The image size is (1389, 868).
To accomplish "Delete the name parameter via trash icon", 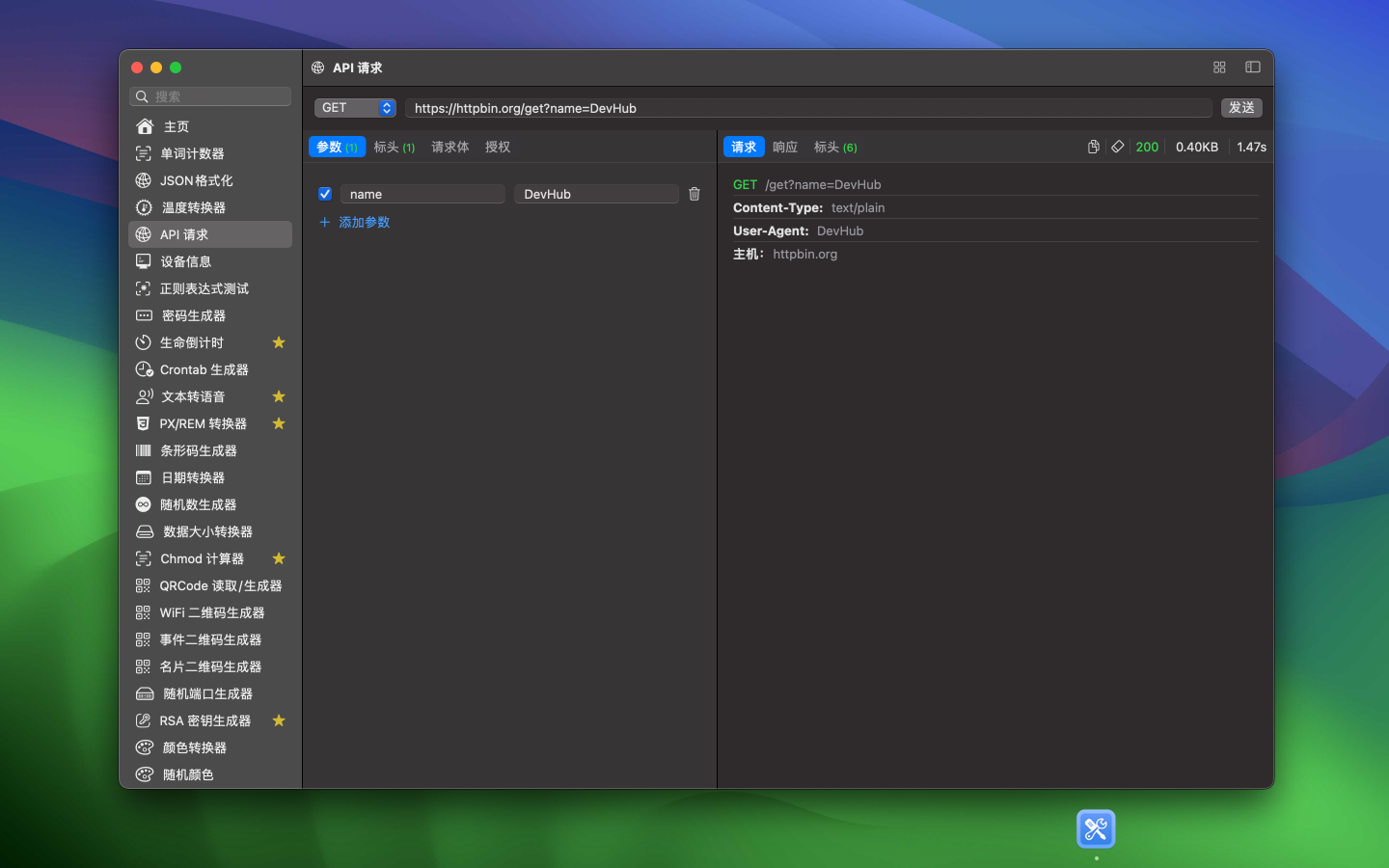I will tap(694, 194).
